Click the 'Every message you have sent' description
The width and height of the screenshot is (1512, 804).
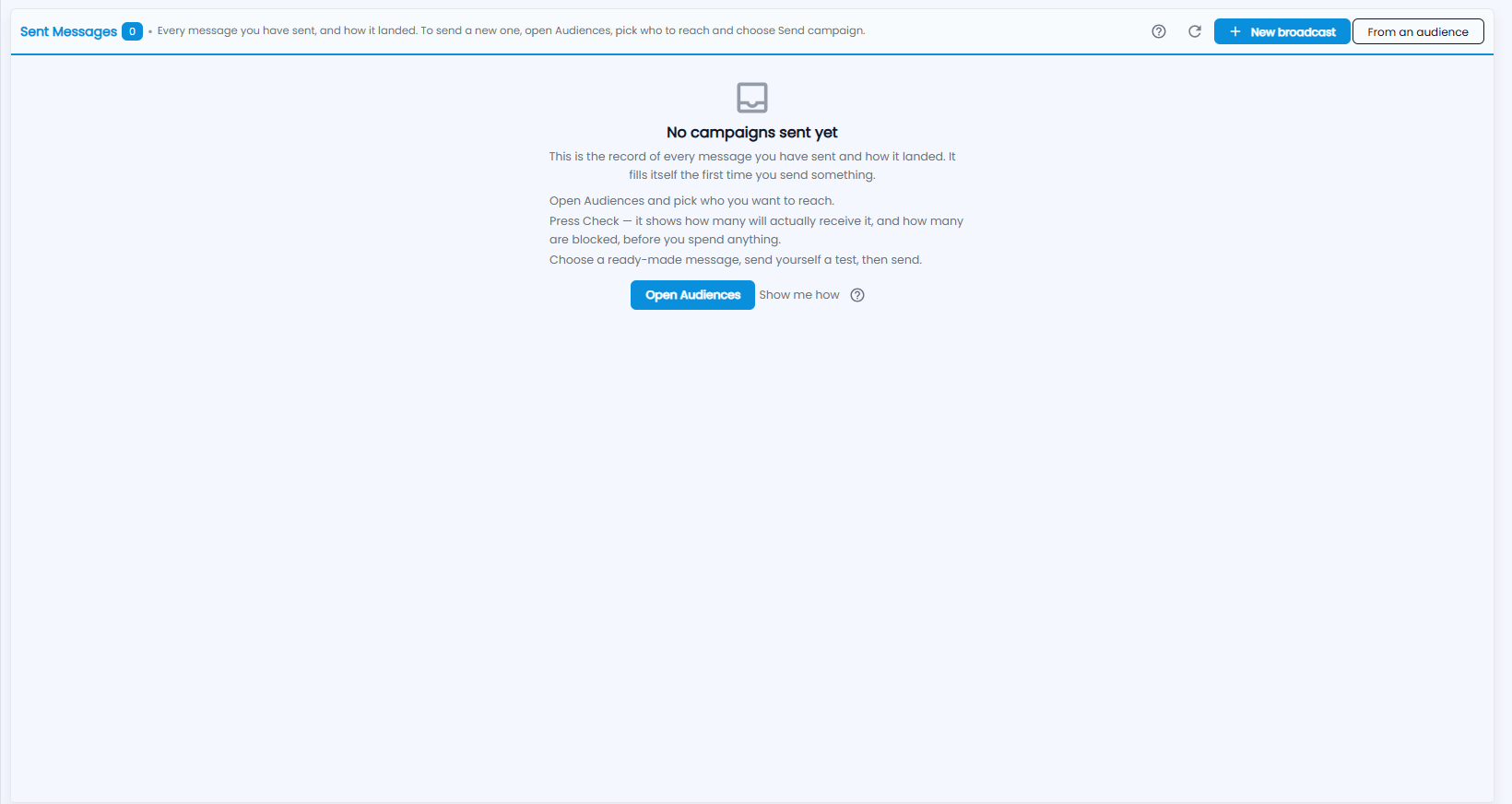pyautogui.click(x=511, y=30)
